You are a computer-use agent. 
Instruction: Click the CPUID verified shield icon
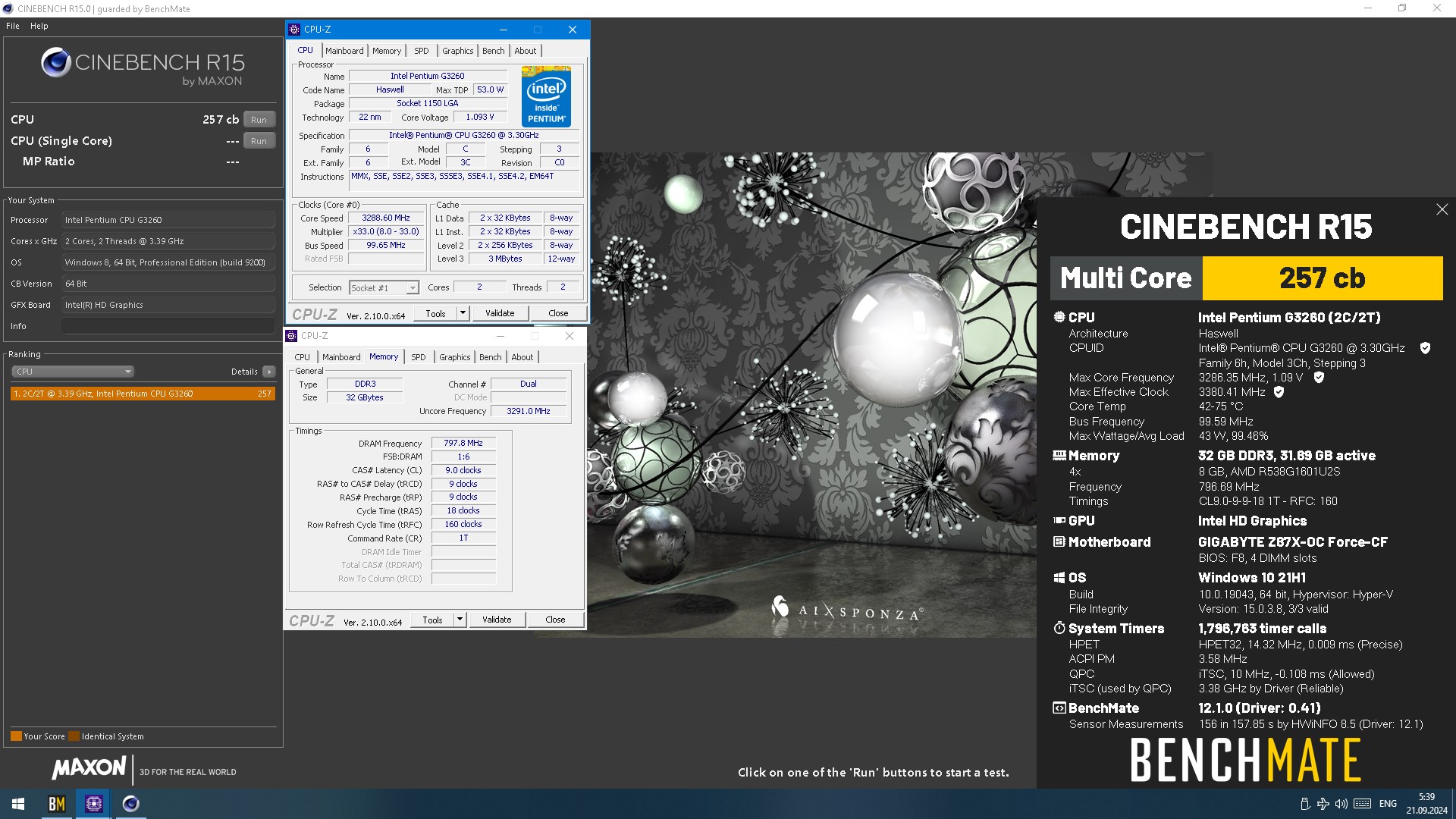click(x=1425, y=348)
